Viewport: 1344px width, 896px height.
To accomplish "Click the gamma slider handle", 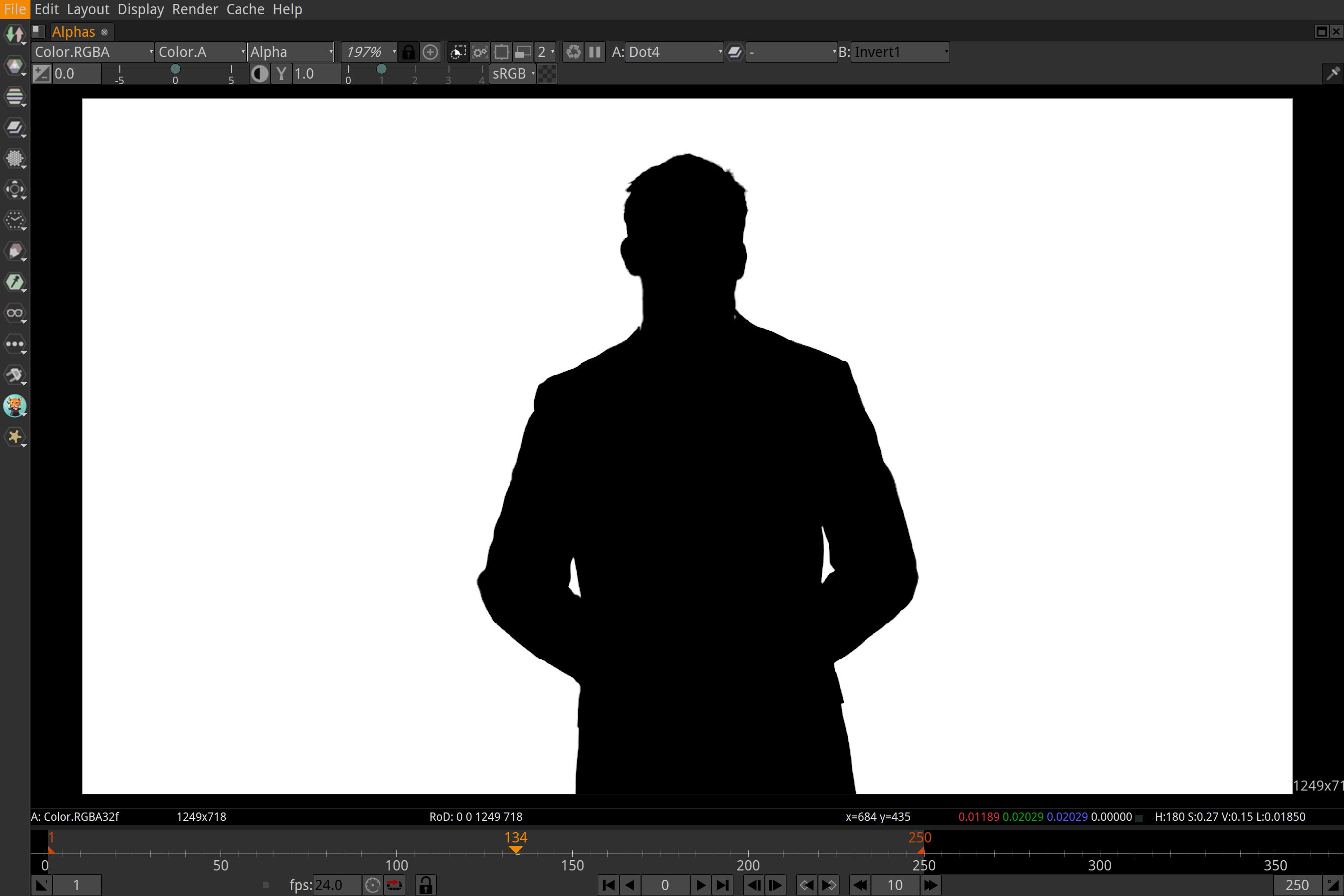I will click(381, 69).
